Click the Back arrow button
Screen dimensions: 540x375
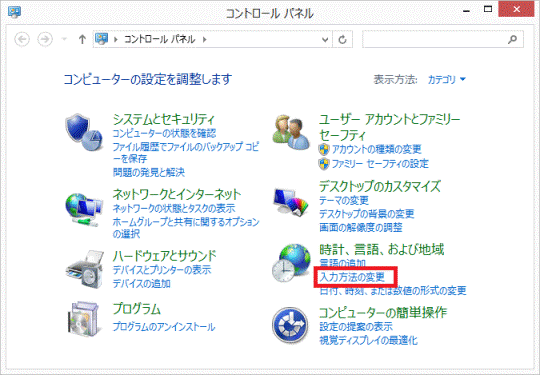click(22, 39)
